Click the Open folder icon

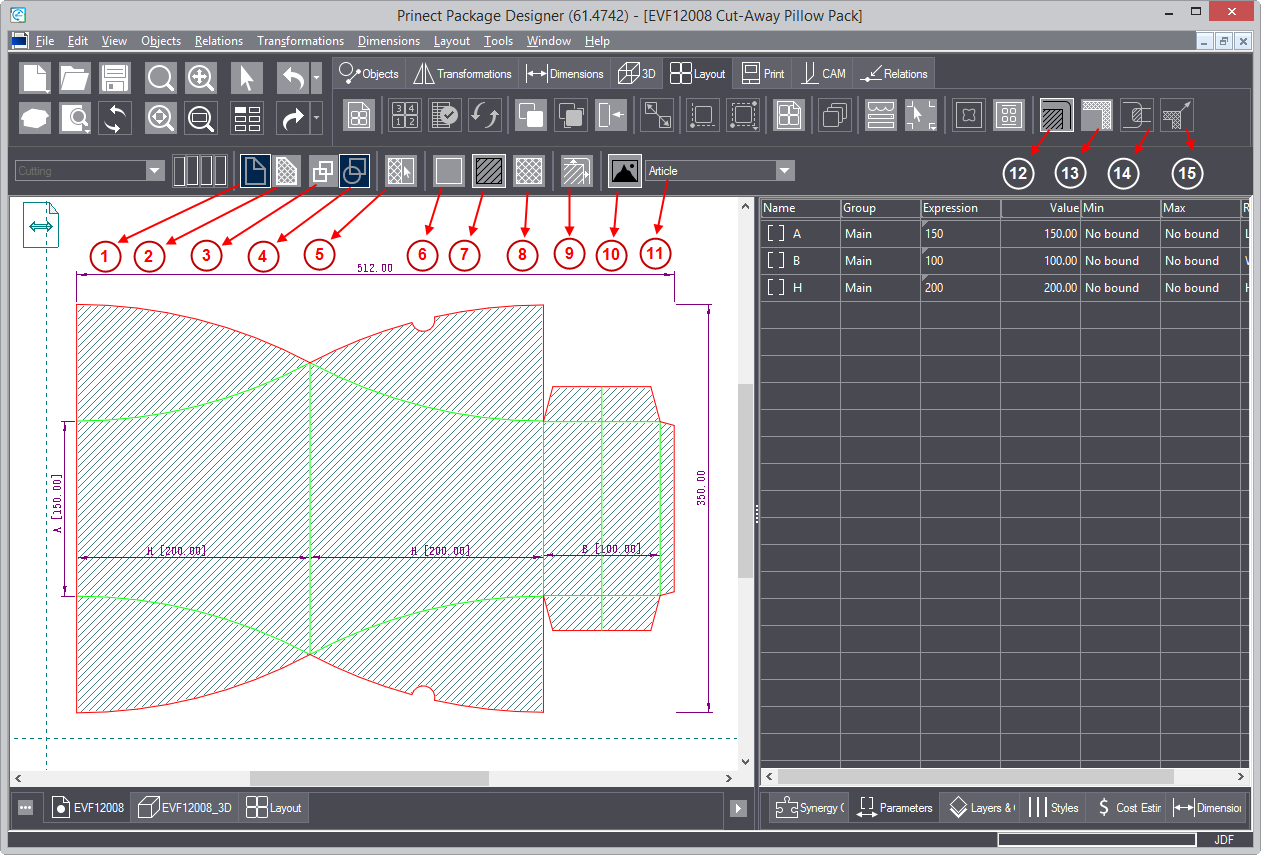(x=75, y=78)
